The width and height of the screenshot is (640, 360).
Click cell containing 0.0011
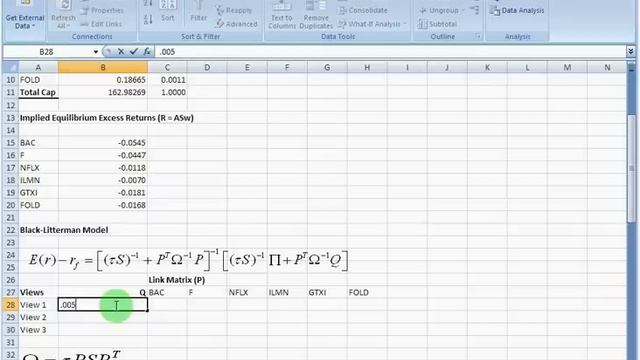[167, 80]
